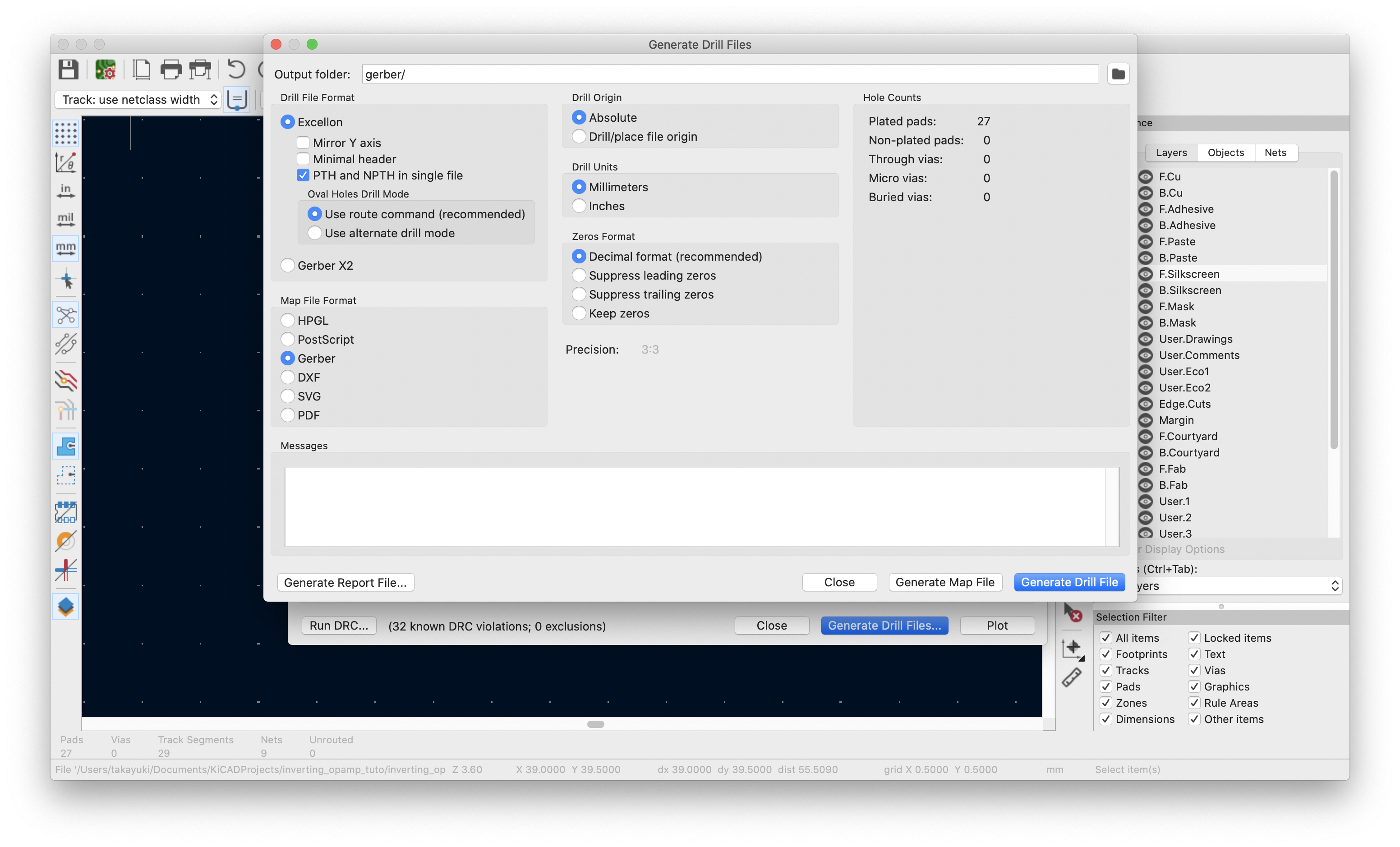Switch units to millimeters icon
Image resolution: width=1400 pixels, height=847 pixels.
point(66,248)
